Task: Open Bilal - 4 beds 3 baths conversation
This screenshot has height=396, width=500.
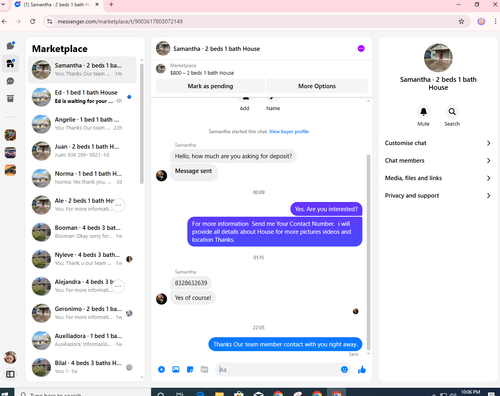Action: pyautogui.click(x=82, y=367)
